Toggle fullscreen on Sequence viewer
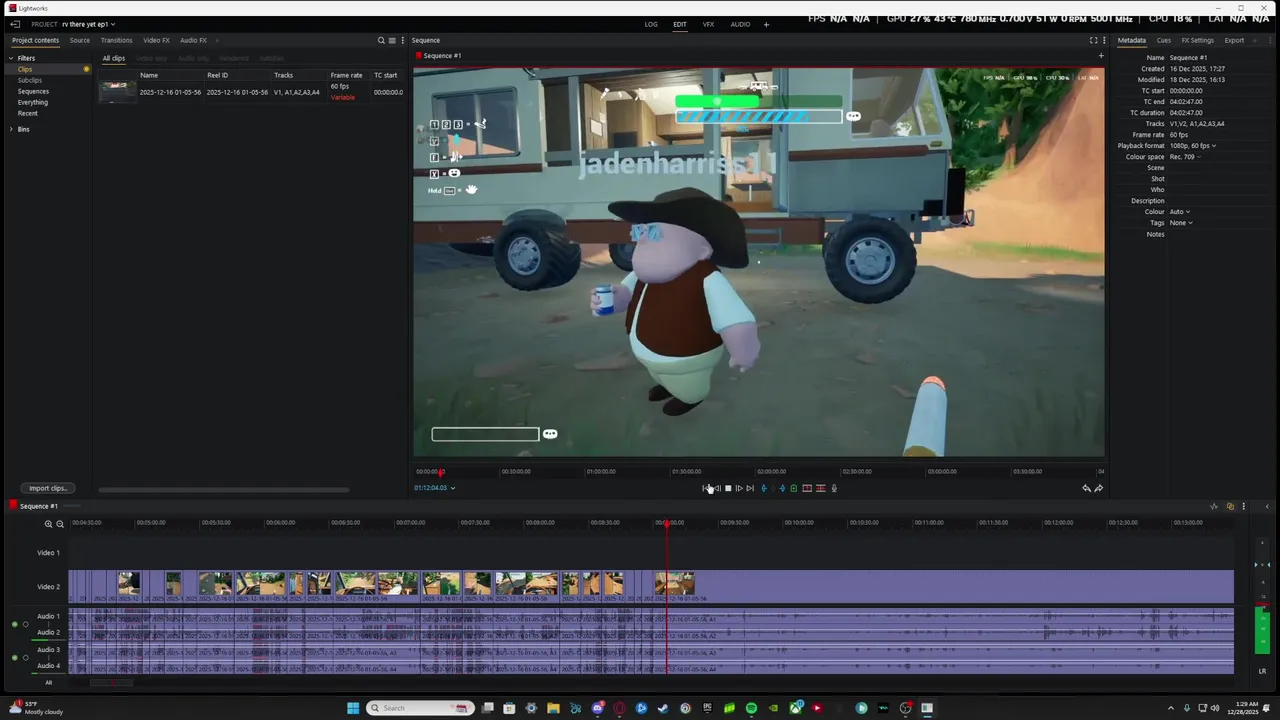The image size is (1280, 720). 1093,40
